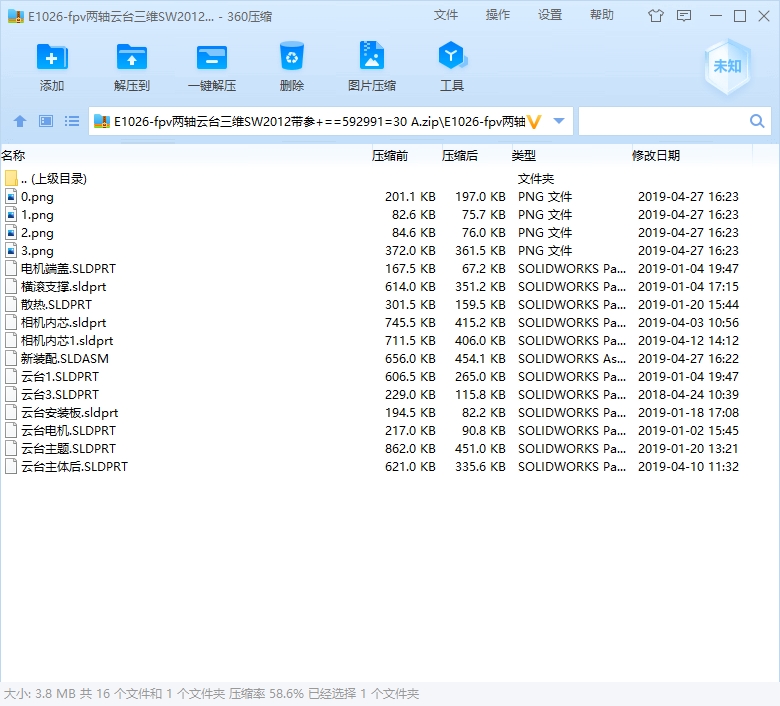Click in the search input field
780x706 pixels.
[664, 121]
